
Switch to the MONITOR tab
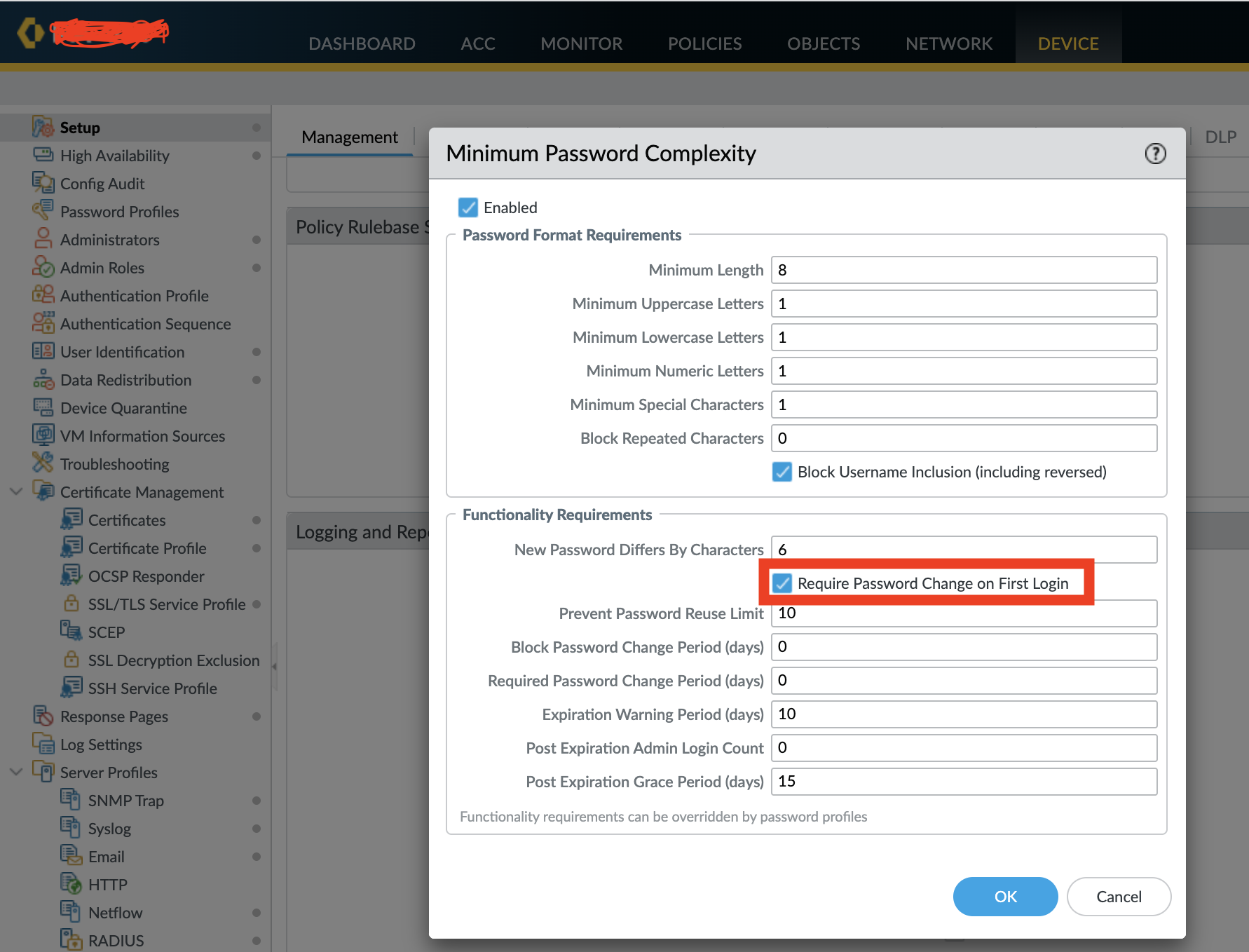pos(581,43)
